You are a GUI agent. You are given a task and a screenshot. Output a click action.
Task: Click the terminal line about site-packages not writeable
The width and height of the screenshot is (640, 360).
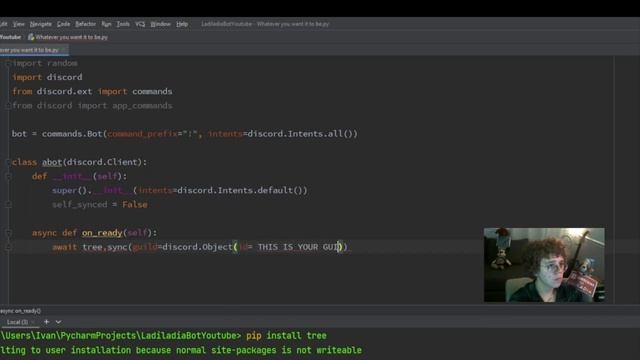181,350
